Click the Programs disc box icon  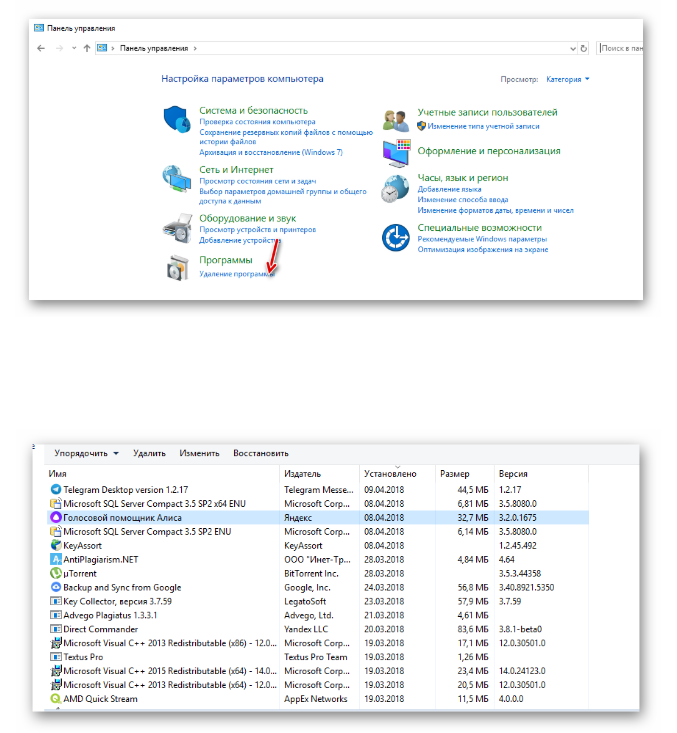[x=178, y=268]
